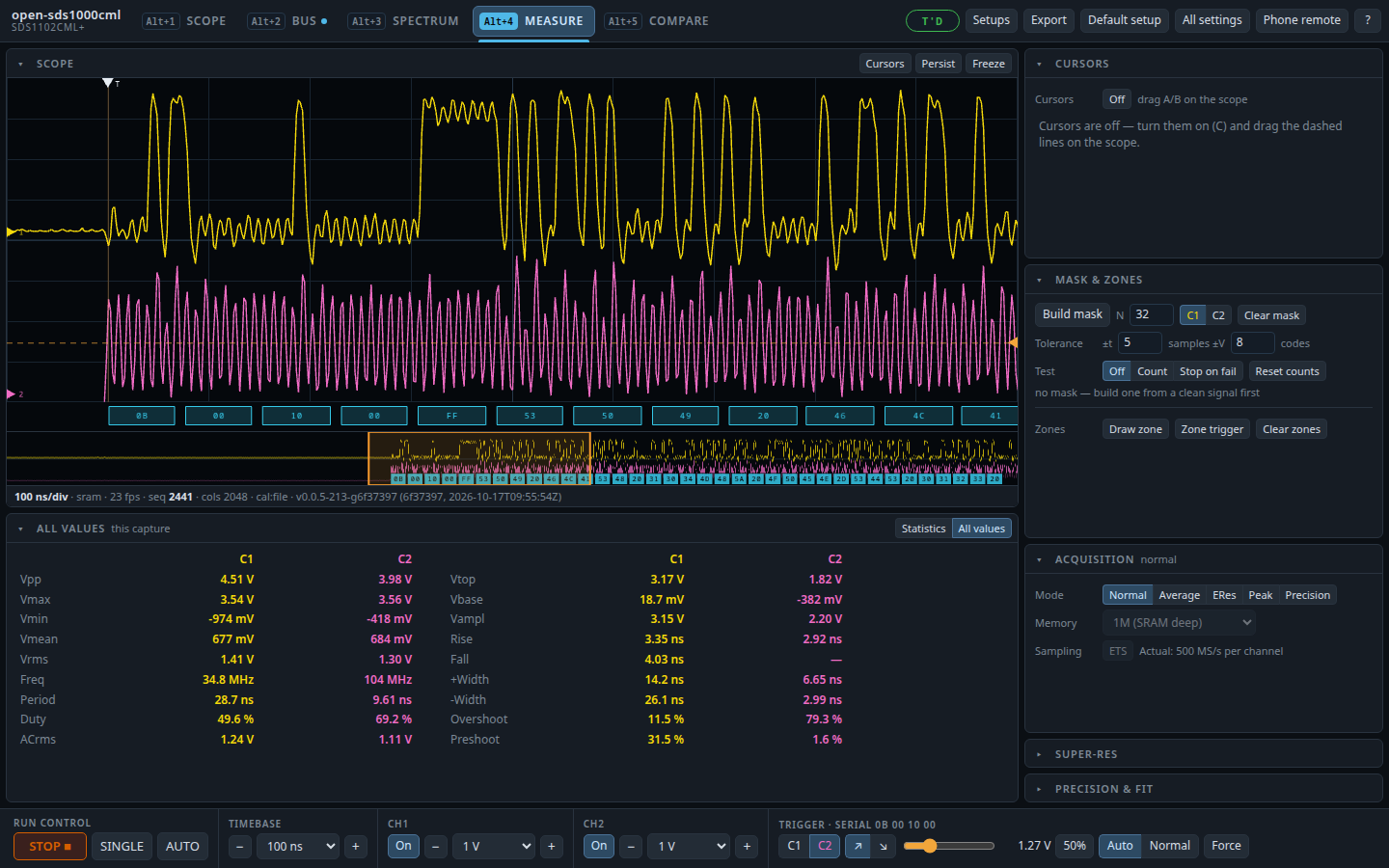
Task: Click the Export button
Action: (x=1049, y=20)
